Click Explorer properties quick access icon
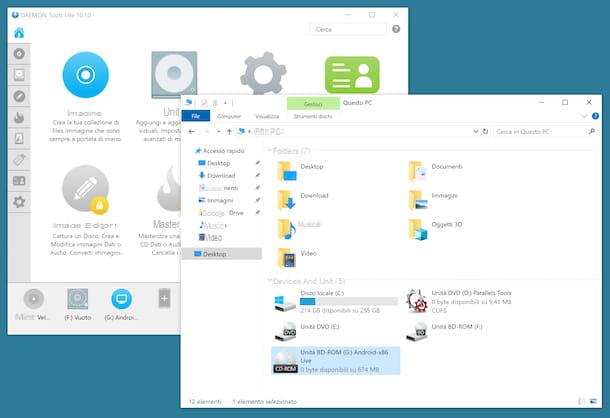610x418 pixels. tap(204, 103)
